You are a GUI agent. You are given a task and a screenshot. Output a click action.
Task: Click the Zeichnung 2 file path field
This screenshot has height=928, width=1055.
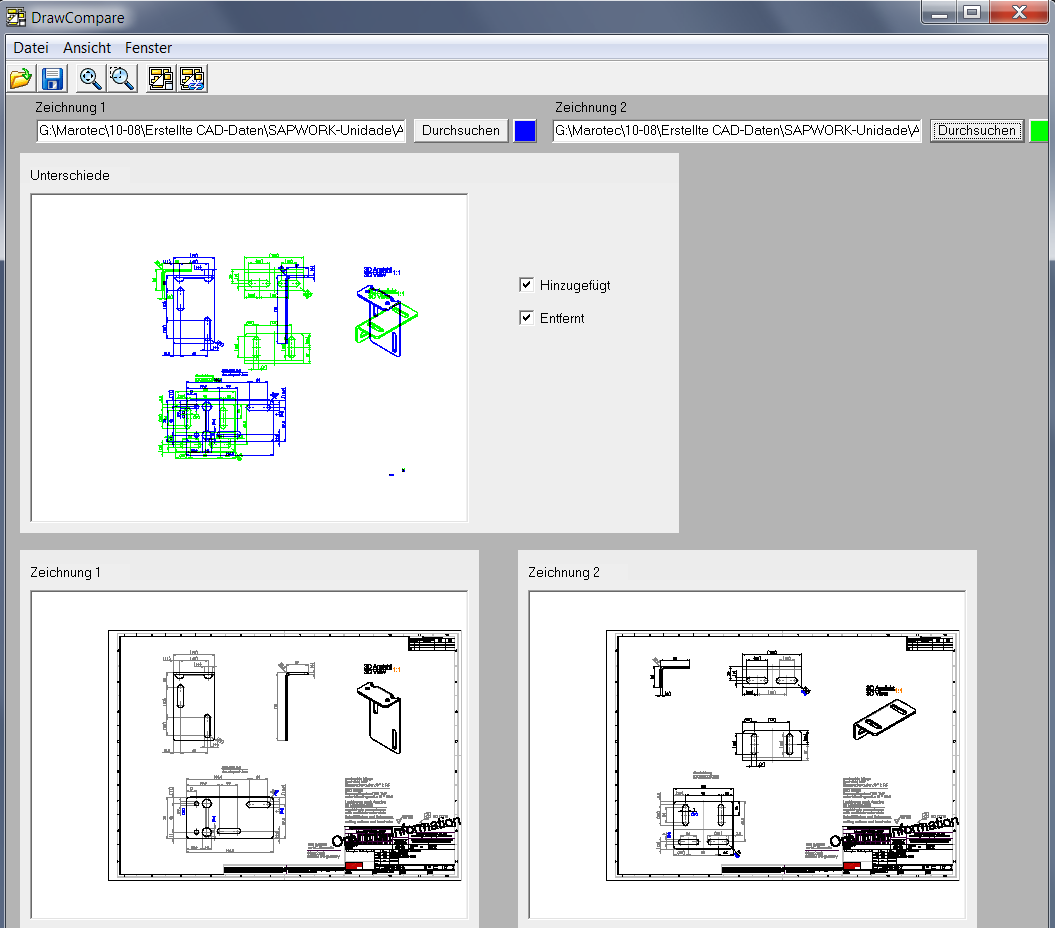(737, 130)
